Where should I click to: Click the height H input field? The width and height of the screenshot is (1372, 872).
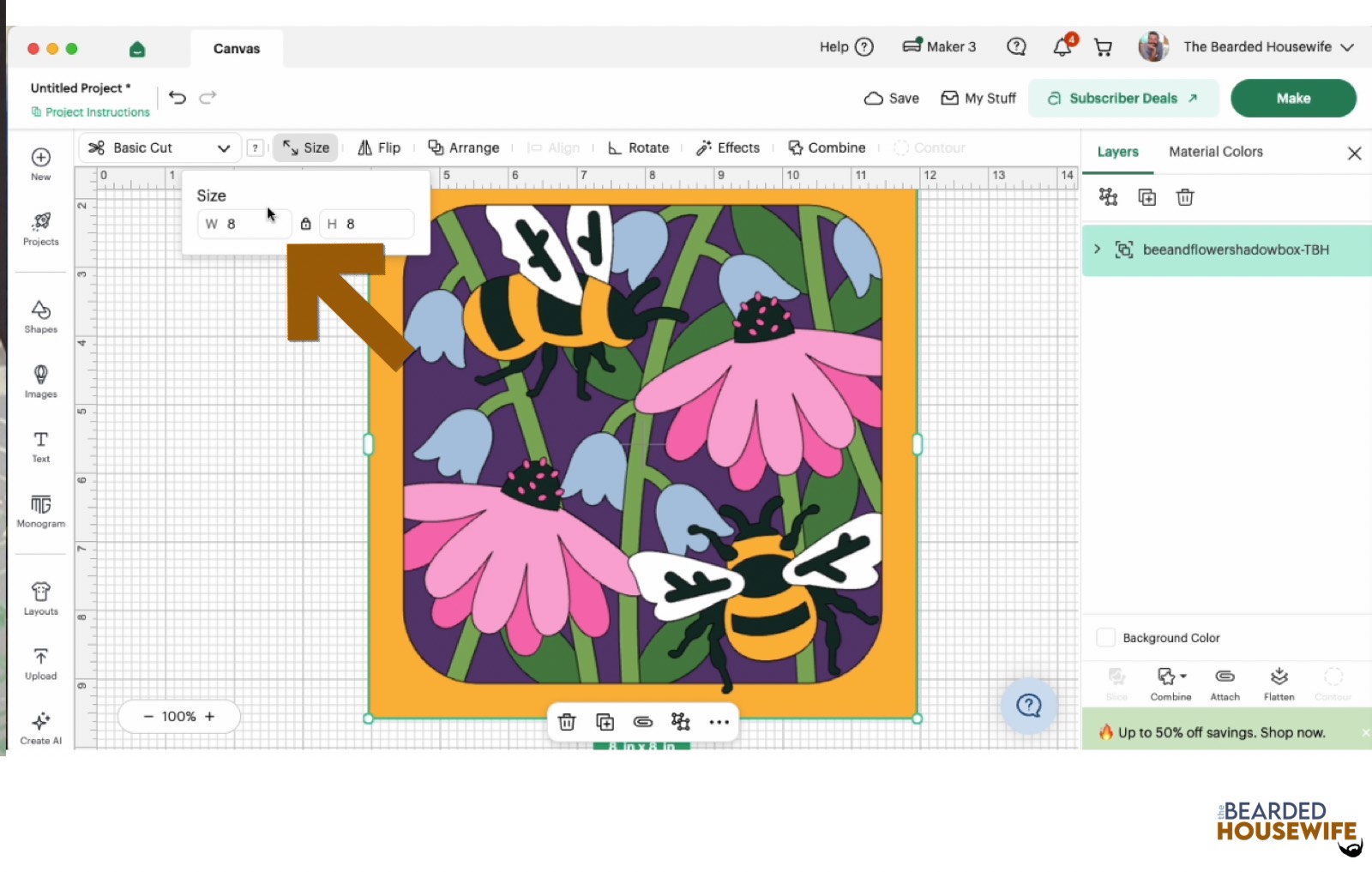tap(367, 224)
